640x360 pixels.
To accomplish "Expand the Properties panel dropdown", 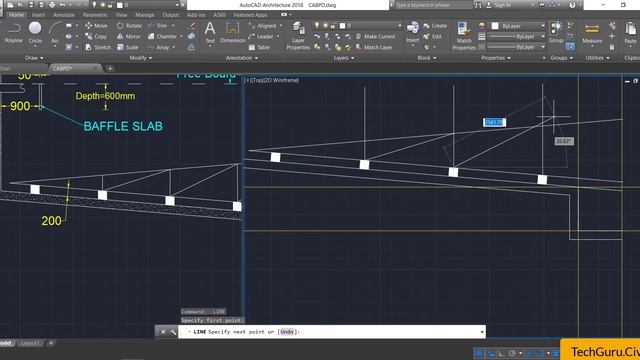I will pos(496,58).
